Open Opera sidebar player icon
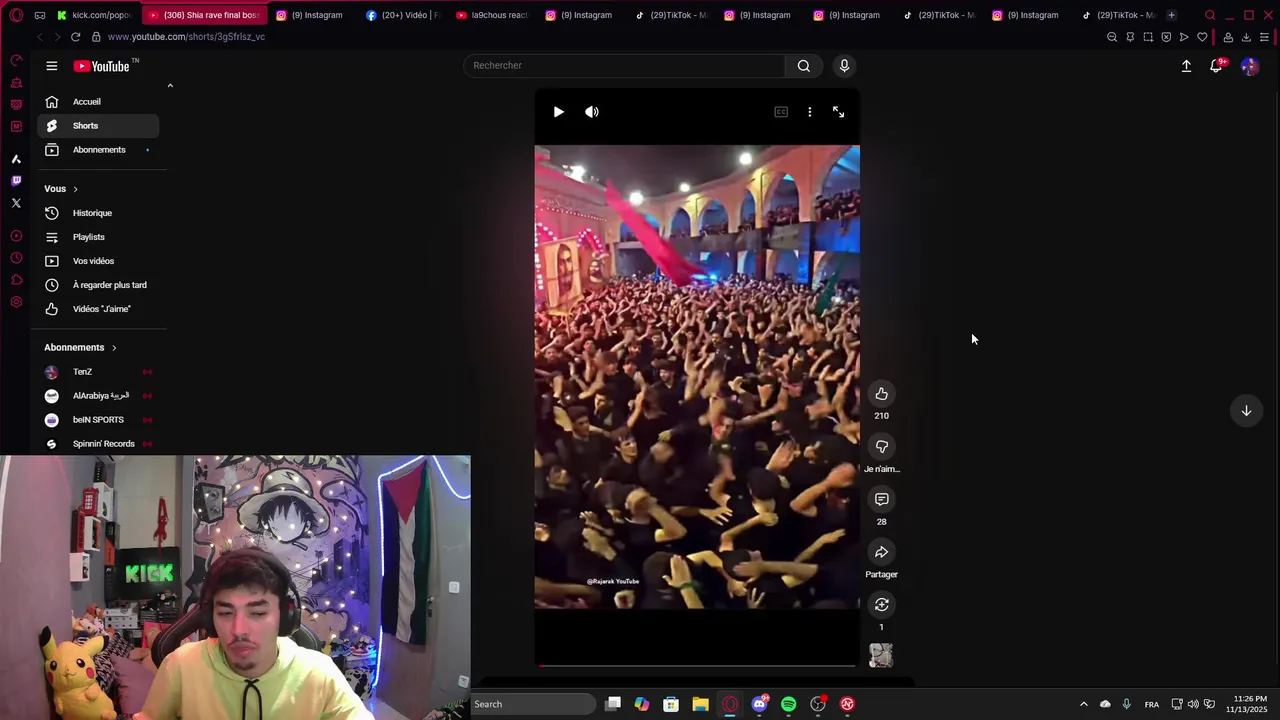Screen dimensions: 1280x720 point(16,236)
